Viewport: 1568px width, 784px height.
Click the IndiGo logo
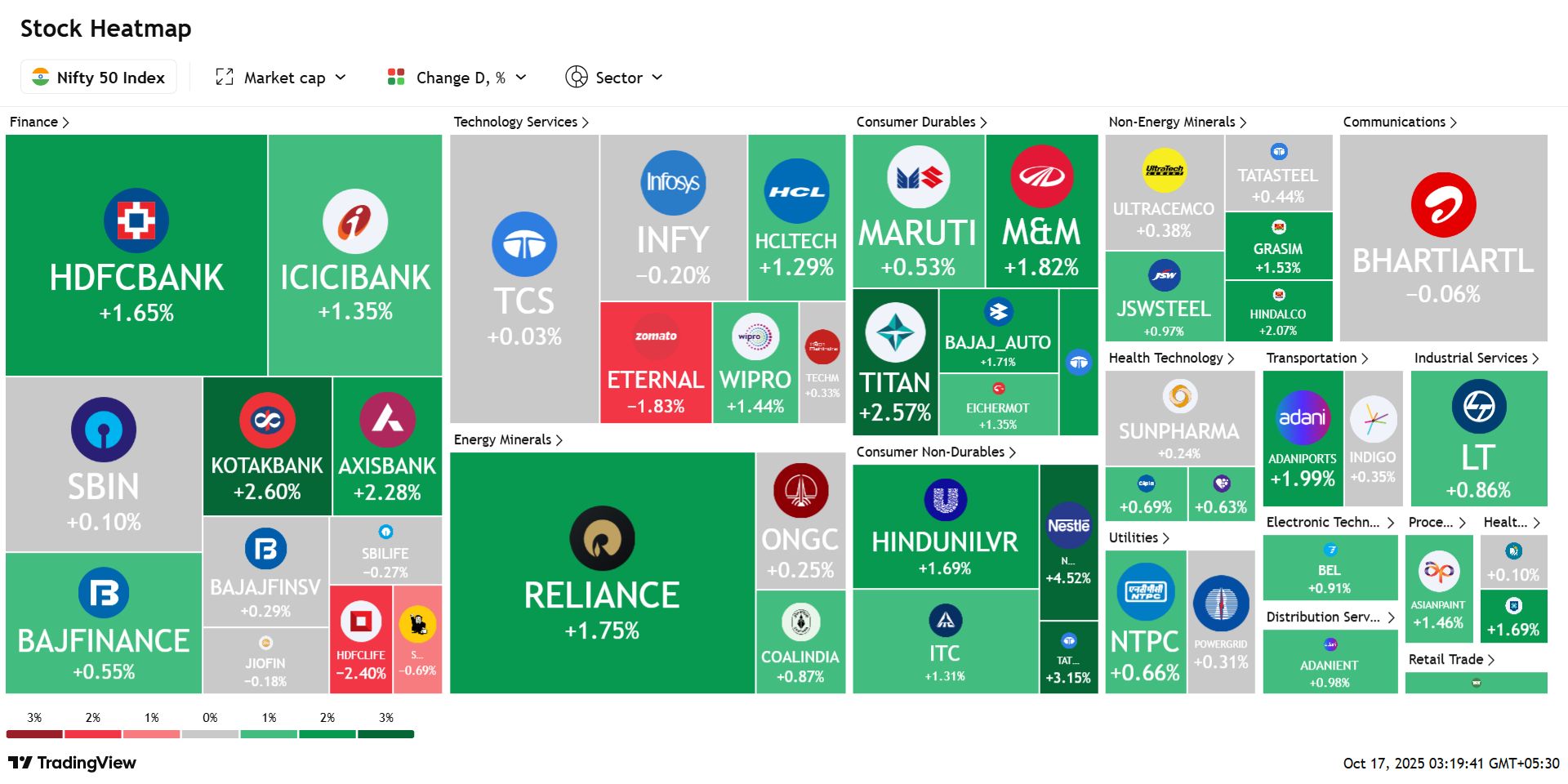(x=1373, y=420)
